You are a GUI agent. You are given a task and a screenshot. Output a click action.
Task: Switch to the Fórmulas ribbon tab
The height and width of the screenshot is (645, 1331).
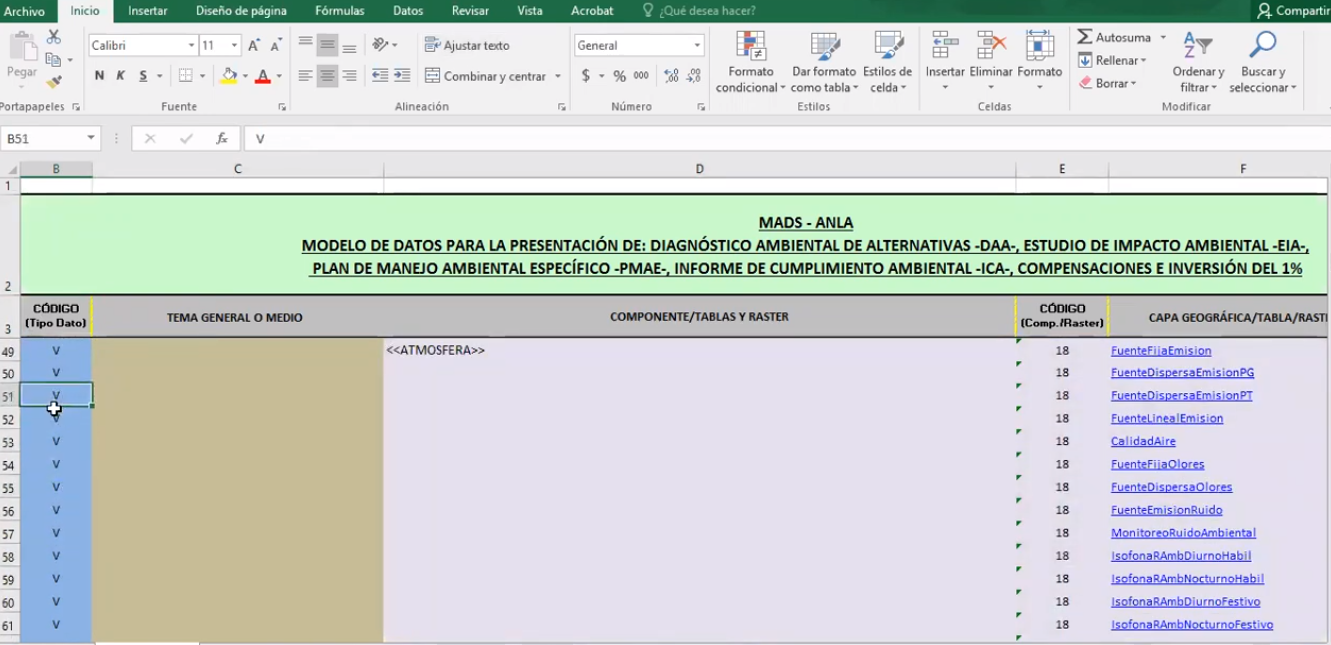click(340, 11)
